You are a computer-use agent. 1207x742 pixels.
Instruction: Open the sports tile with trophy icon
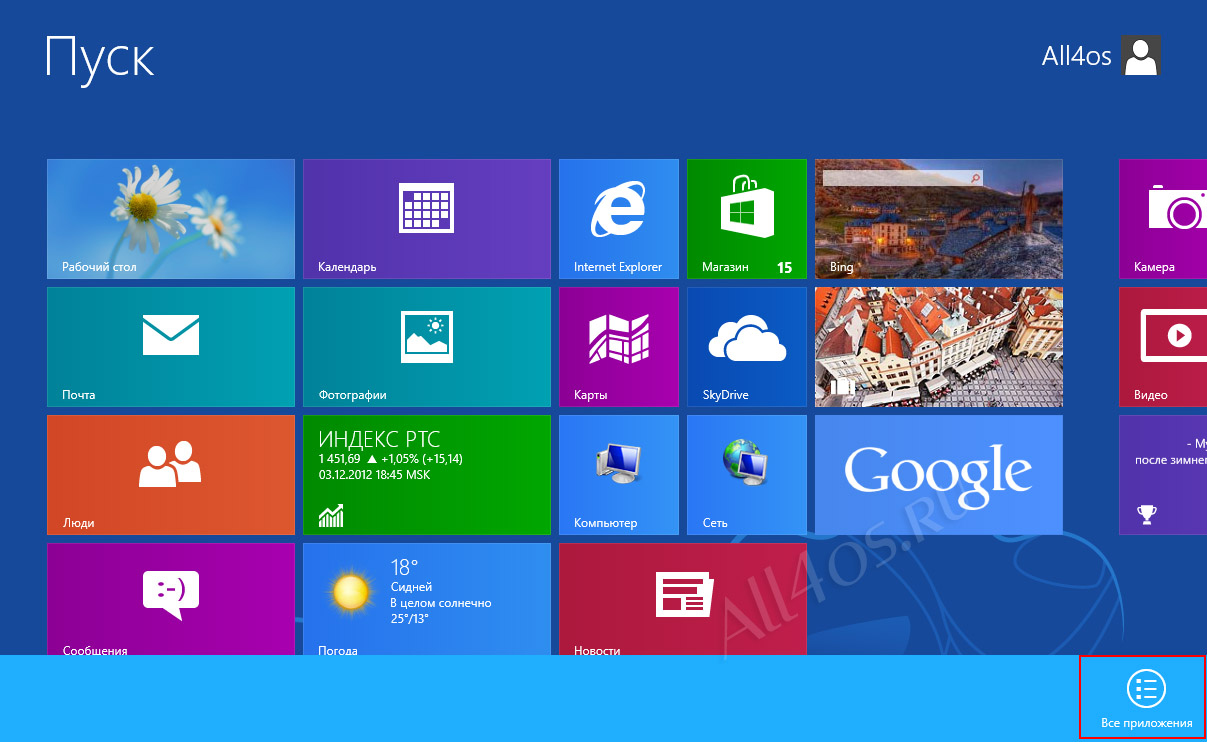1163,475
